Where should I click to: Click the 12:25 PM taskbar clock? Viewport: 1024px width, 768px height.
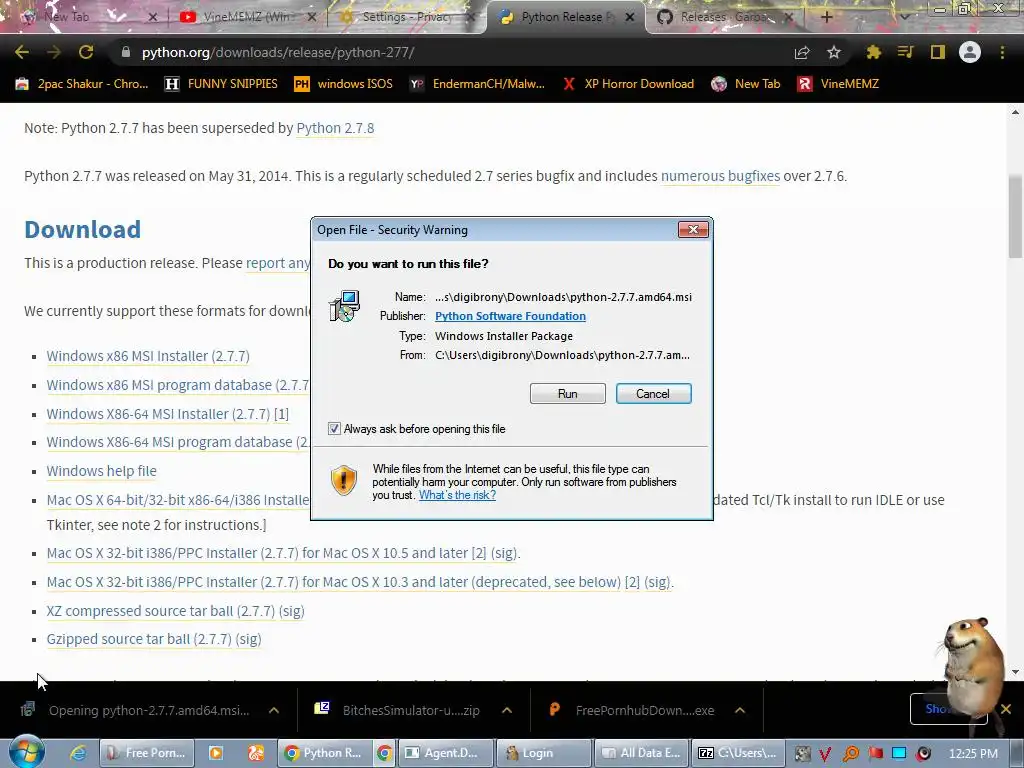click(x=973, y=754)
